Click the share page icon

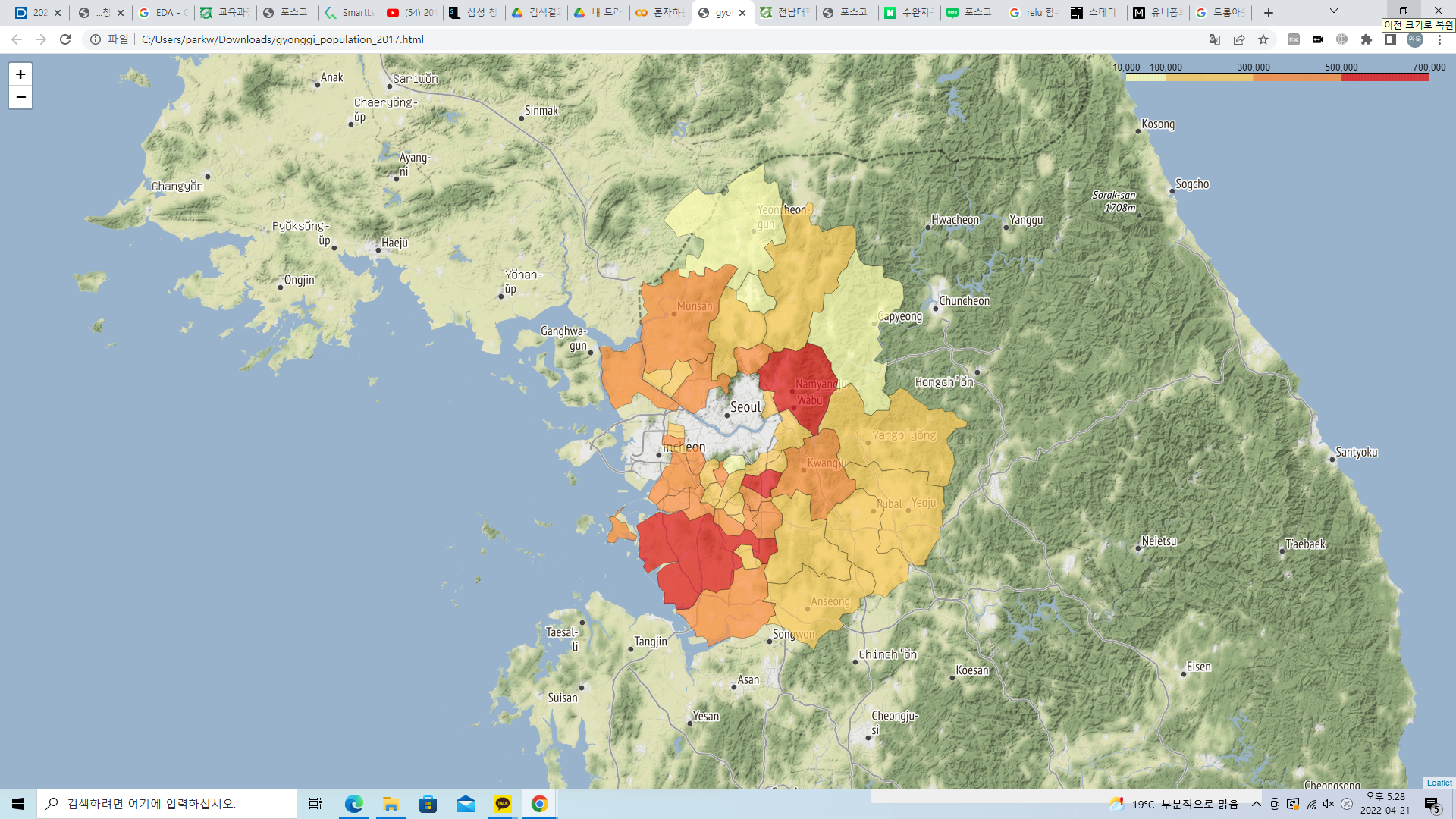pyautogui.click(x=1239, y=39)
